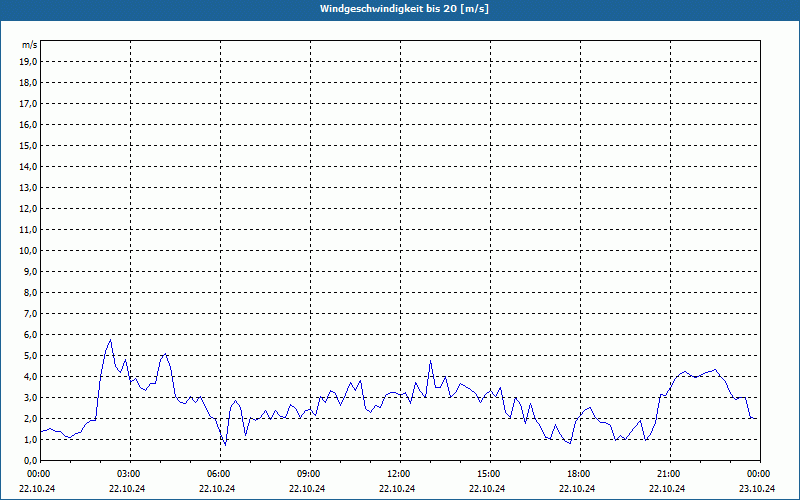Click the 5,0 y-axis label
The height and width of the screenshot is (500, 800).
[30, 356]
